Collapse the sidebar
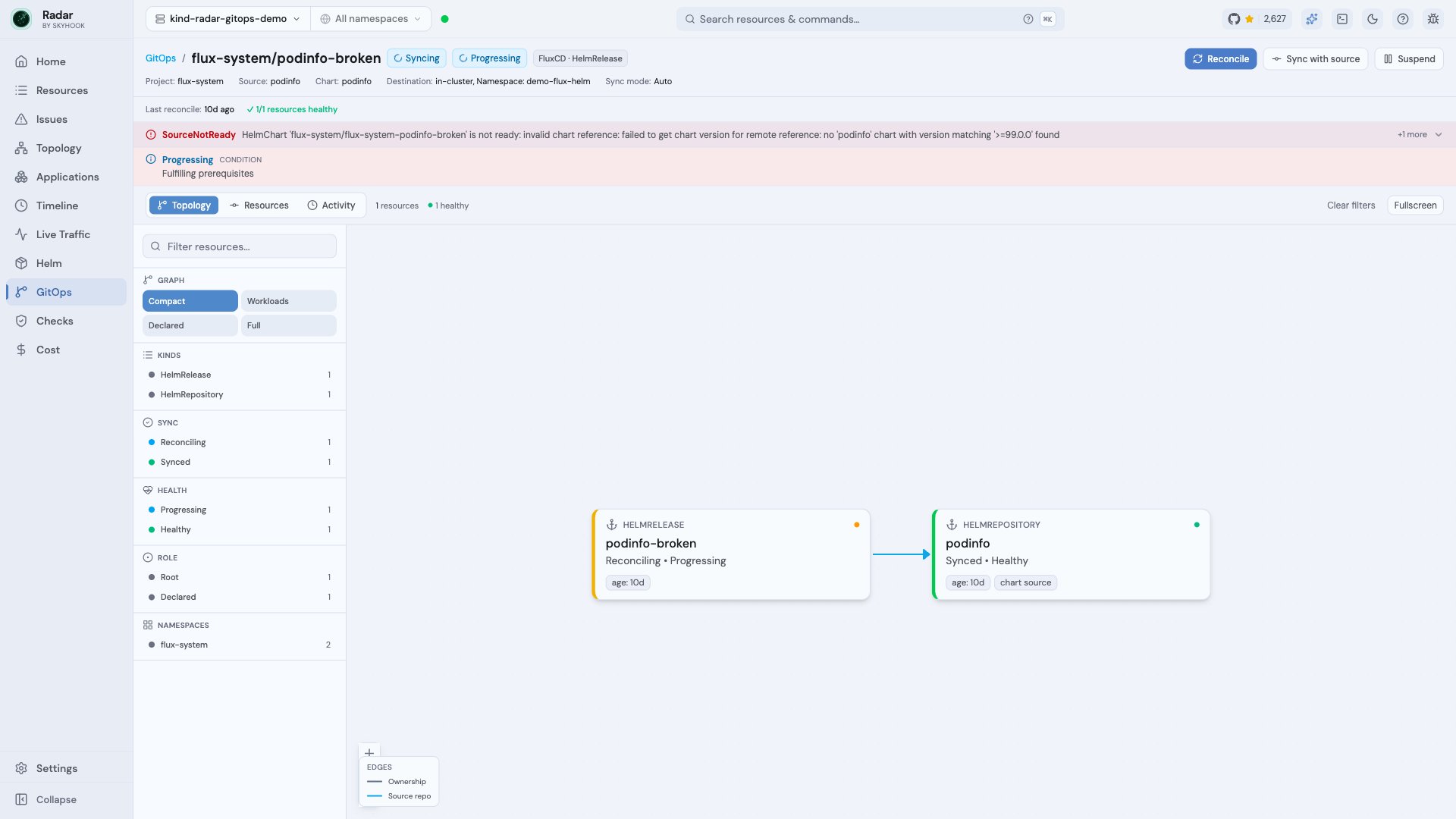 [66, 799]
